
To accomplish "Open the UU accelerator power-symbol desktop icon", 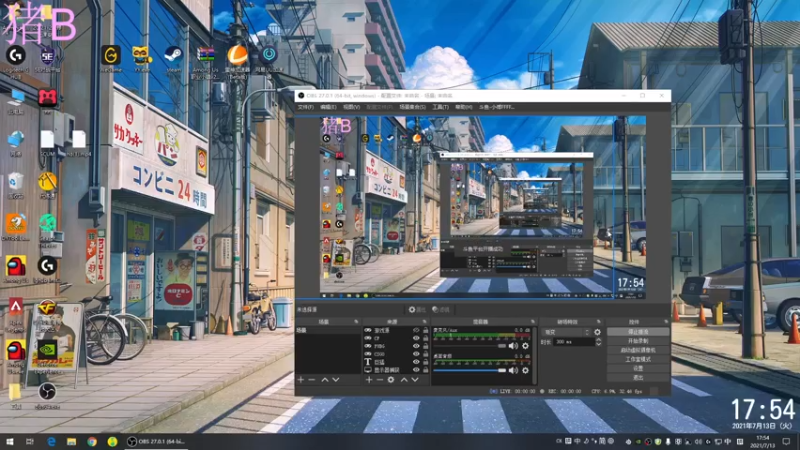I will pyautogui.click(x=269, y=54).
